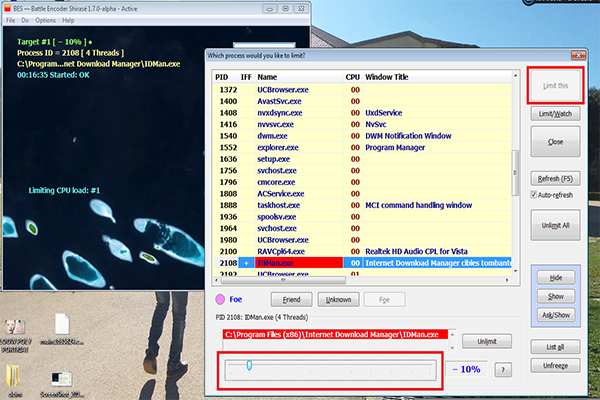The image size is (600, 400).
Task: Click process list scroll up arrow
Action: coord(515,75)
